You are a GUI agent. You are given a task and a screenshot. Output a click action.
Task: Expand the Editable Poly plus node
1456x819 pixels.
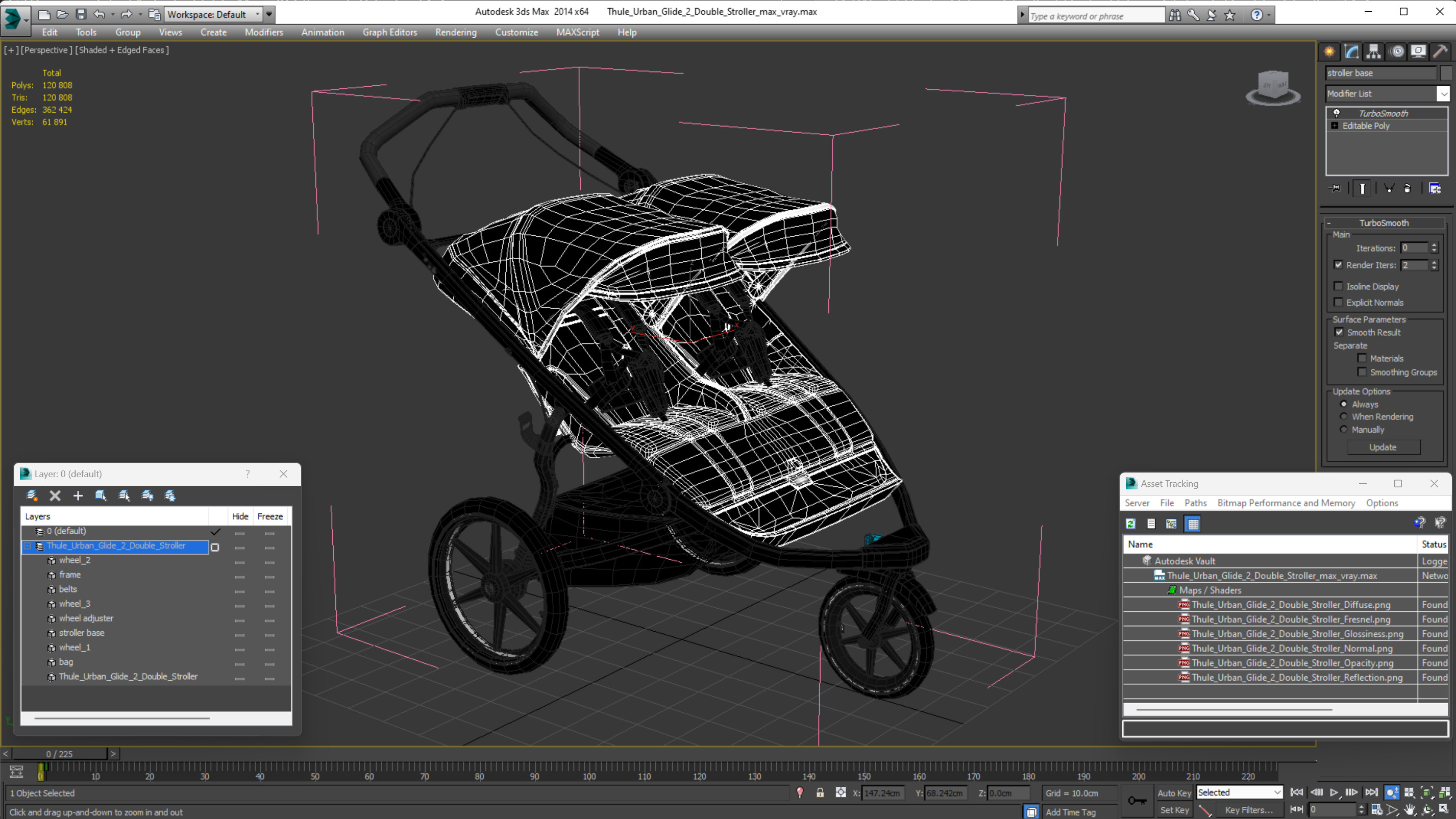[1335, 126]
